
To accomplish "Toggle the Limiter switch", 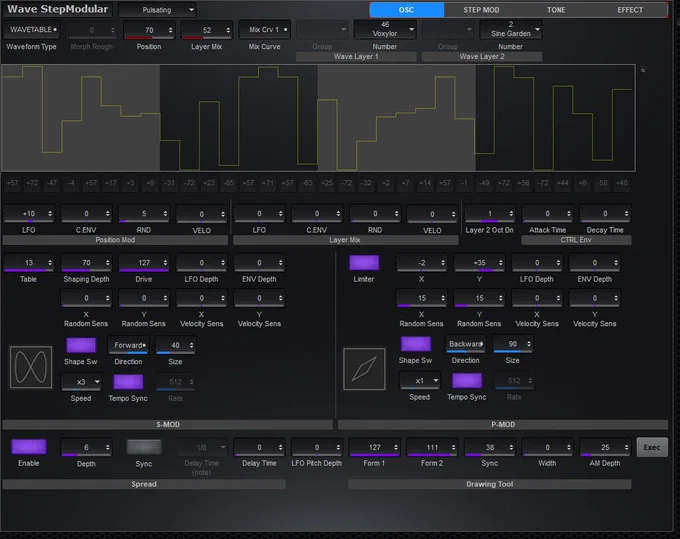I will point(364,263).
